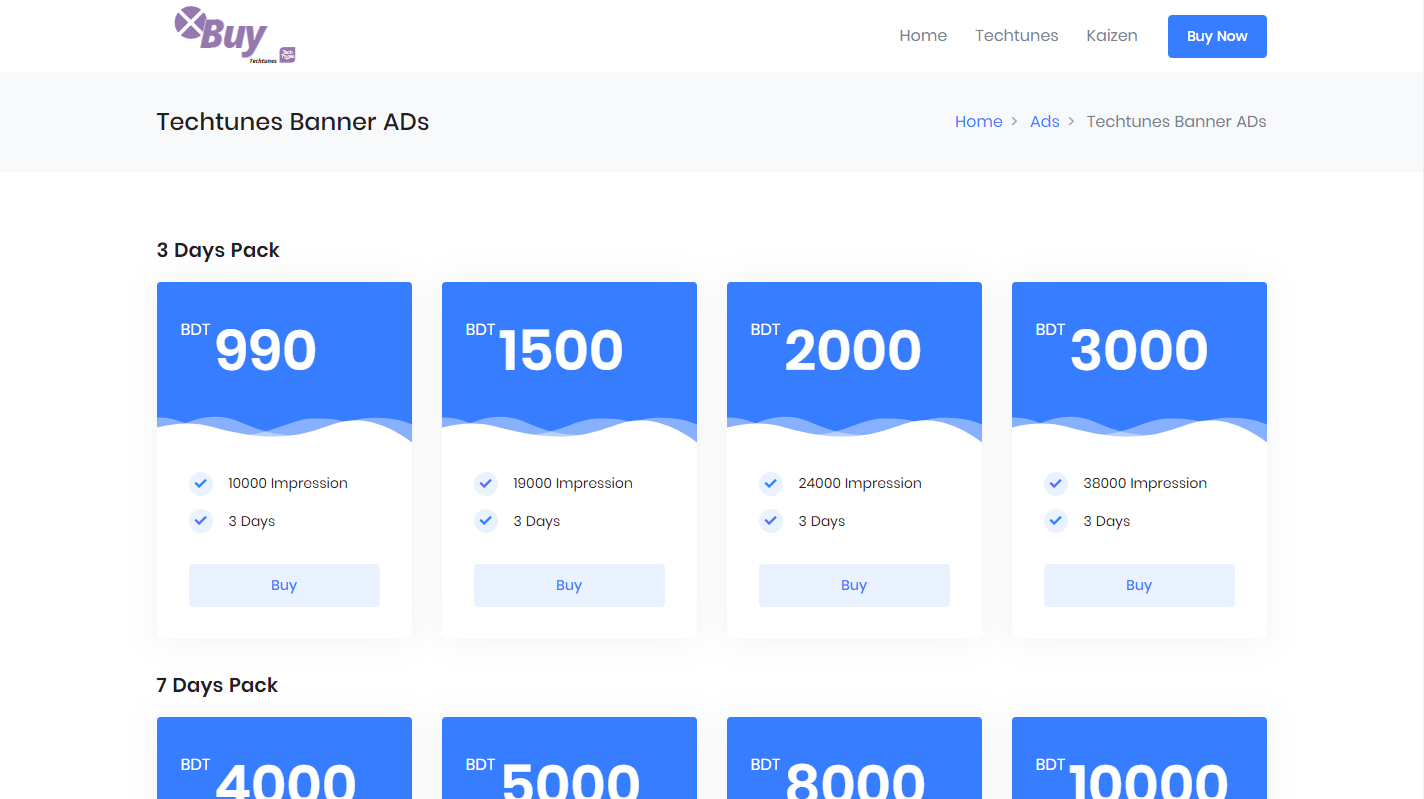This screenshot has height=799, width=1424.
Task: Click the 7 Days Pack heading
Action: click(217, 685)
